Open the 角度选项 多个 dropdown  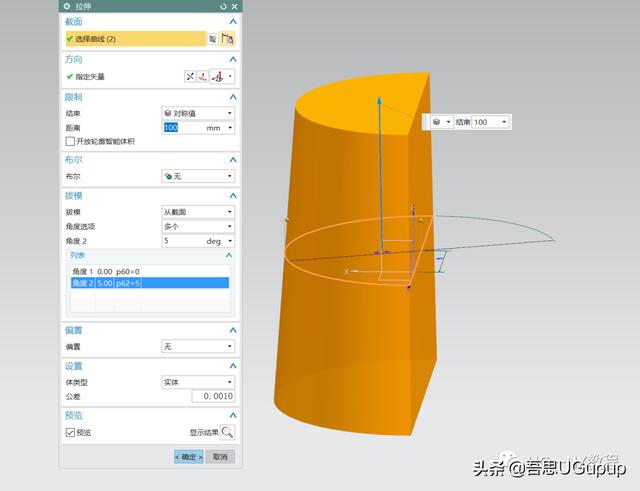198,226
